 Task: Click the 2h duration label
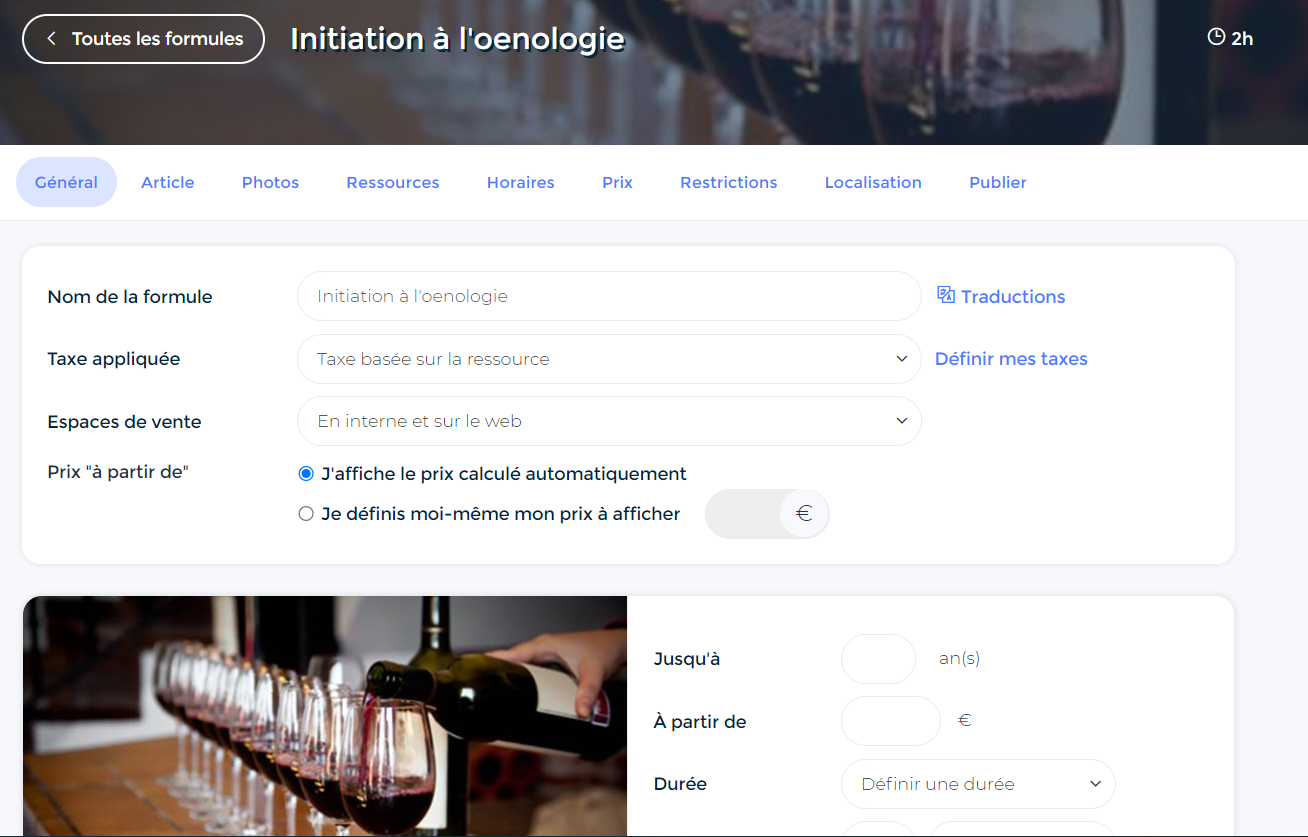tap(1242, 39)
